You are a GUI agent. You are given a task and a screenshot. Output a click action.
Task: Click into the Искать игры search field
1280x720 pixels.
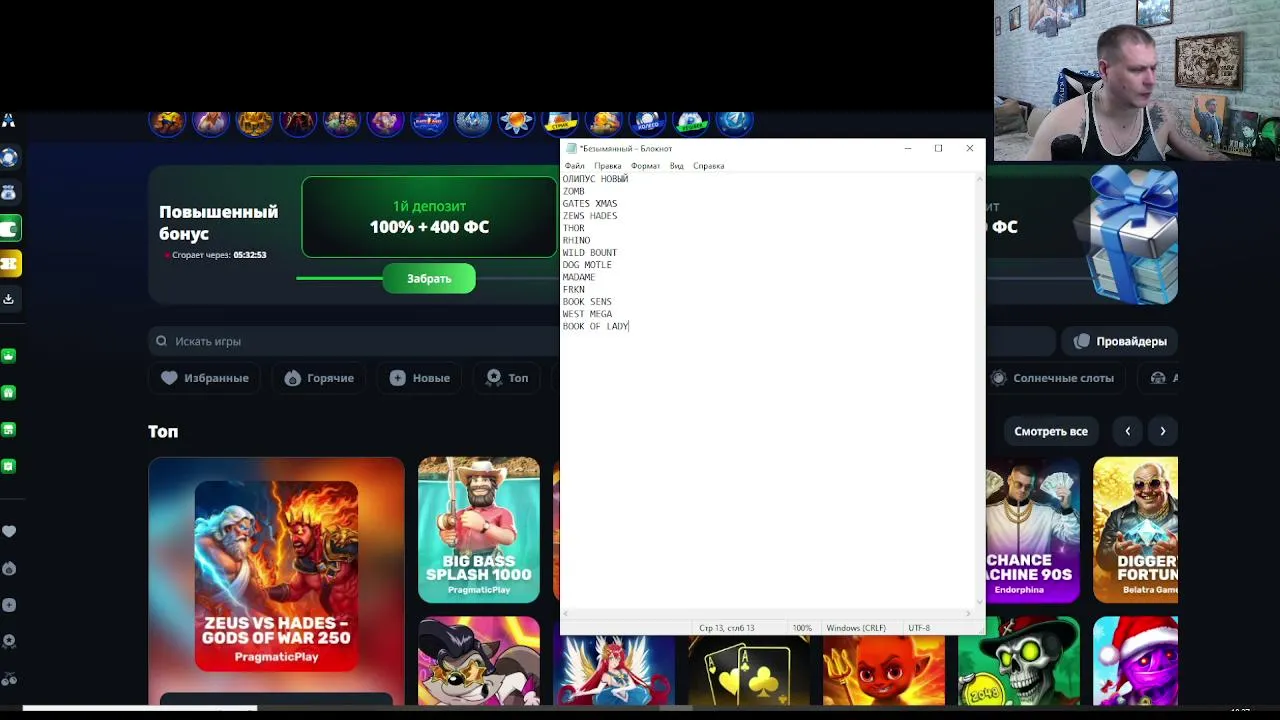[x=354, y=341]
